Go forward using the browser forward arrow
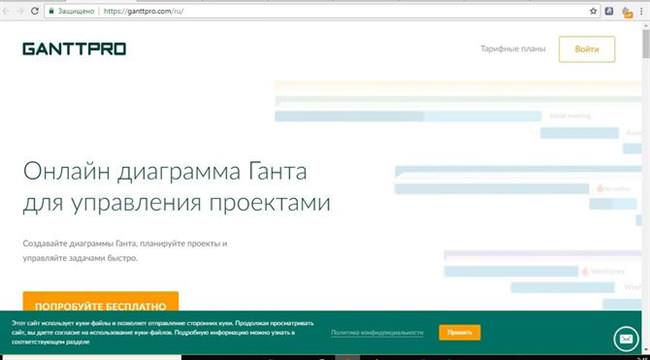 (20, 11)
